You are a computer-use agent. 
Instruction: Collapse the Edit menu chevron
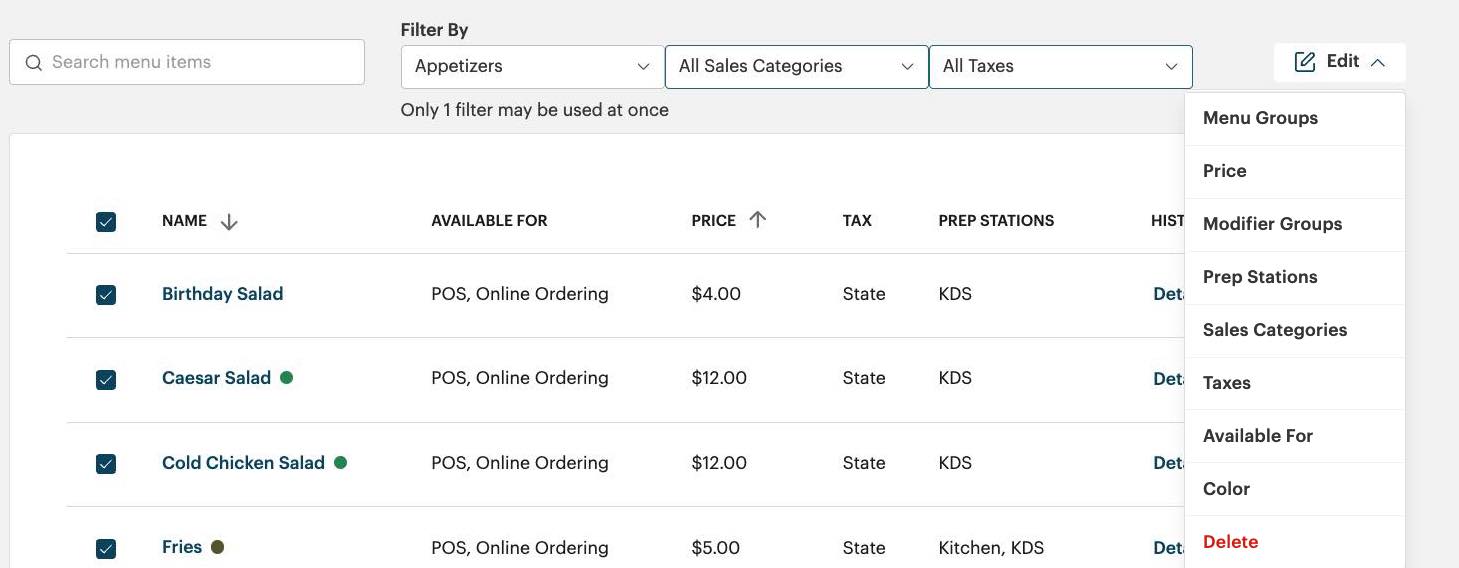click(1378, 62)
